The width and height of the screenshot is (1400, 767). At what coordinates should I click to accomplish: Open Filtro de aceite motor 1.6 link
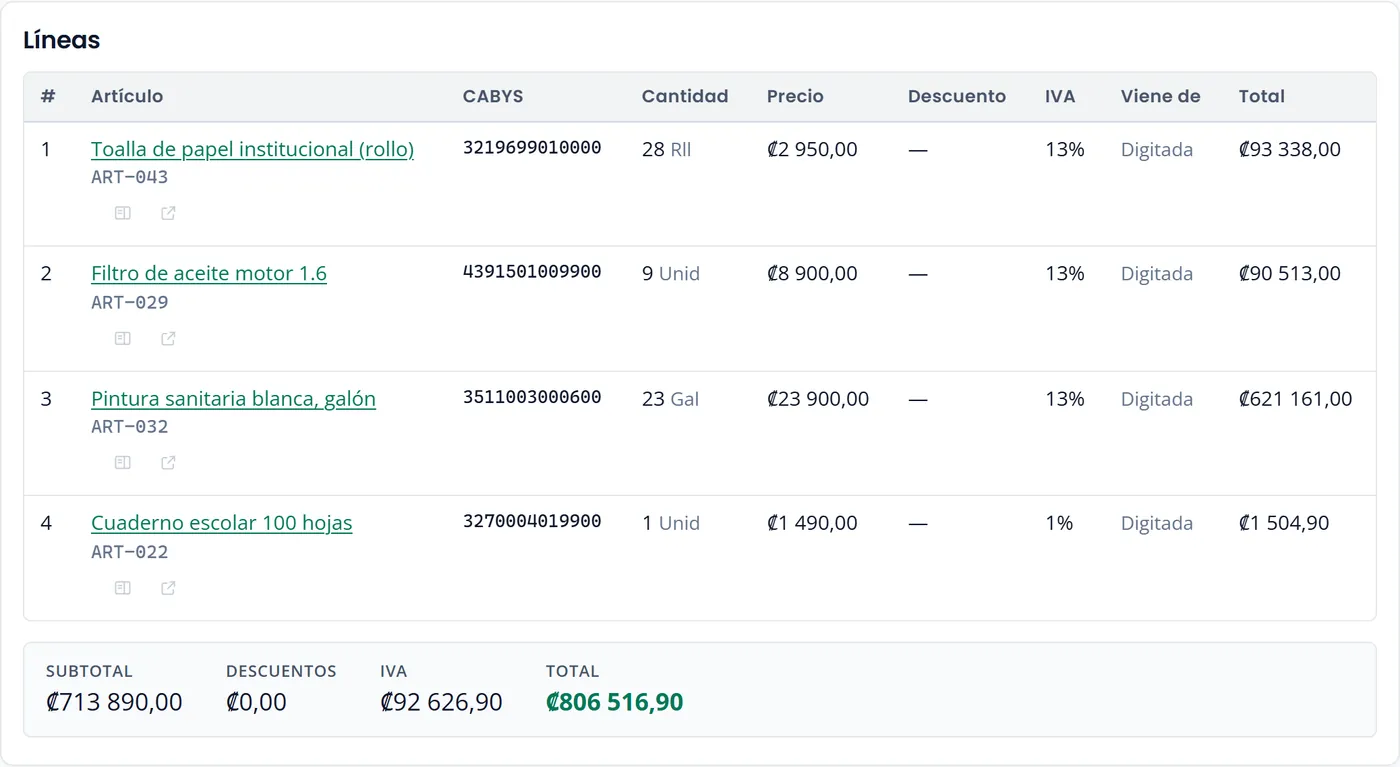click(x=209, y=273)
